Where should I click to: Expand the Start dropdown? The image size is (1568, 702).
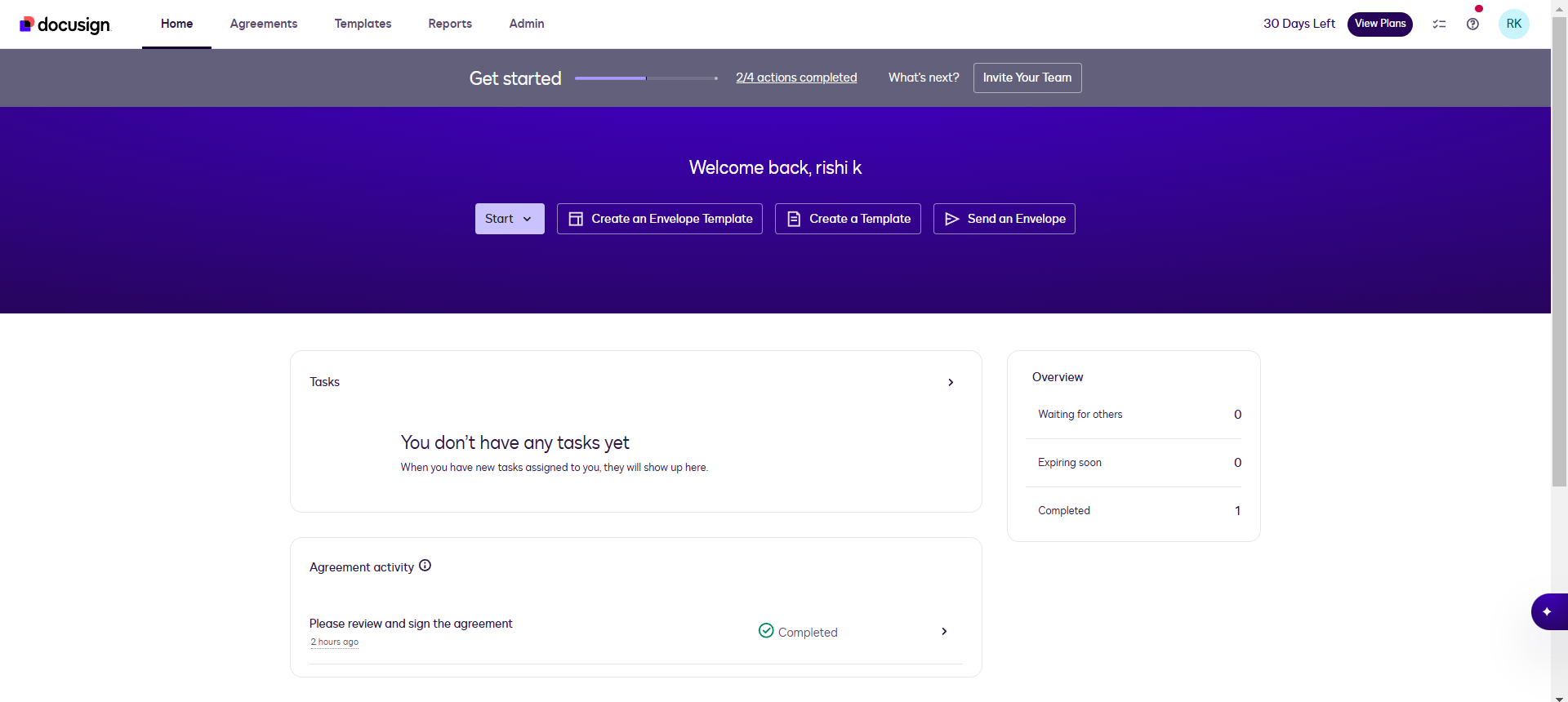pos(509,219)
